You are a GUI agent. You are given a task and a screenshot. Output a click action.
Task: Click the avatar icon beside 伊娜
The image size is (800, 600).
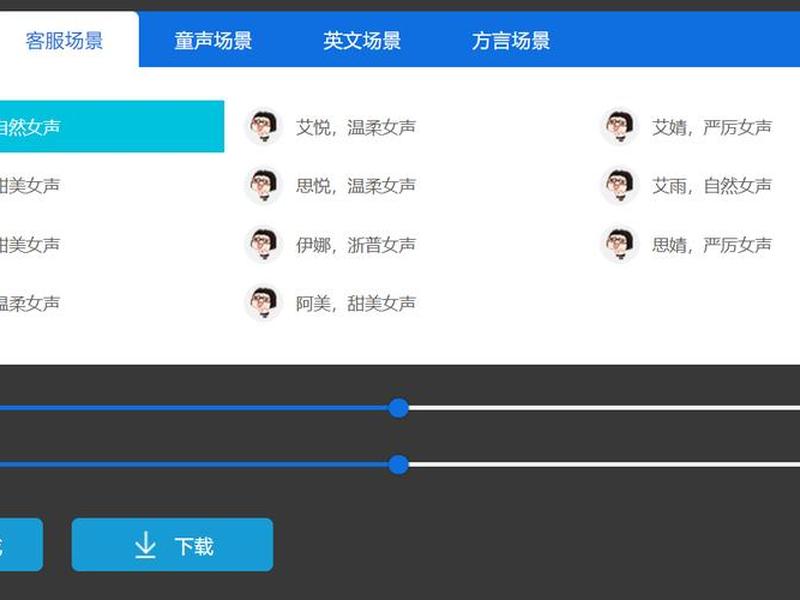[x=264, y=244]
